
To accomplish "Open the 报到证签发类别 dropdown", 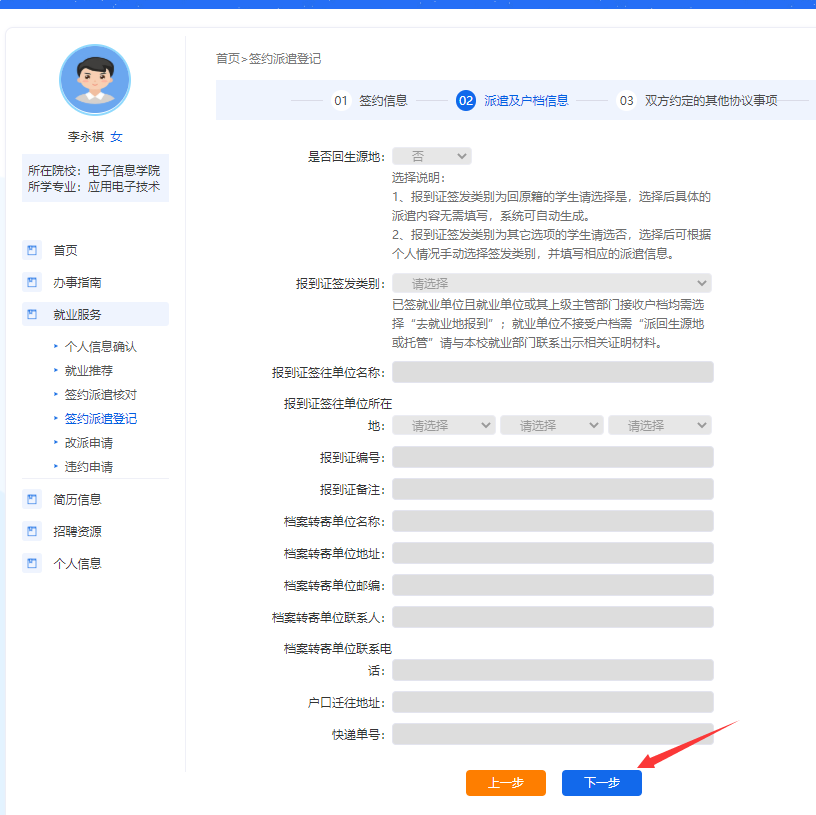I will click(x=551, y=283).
